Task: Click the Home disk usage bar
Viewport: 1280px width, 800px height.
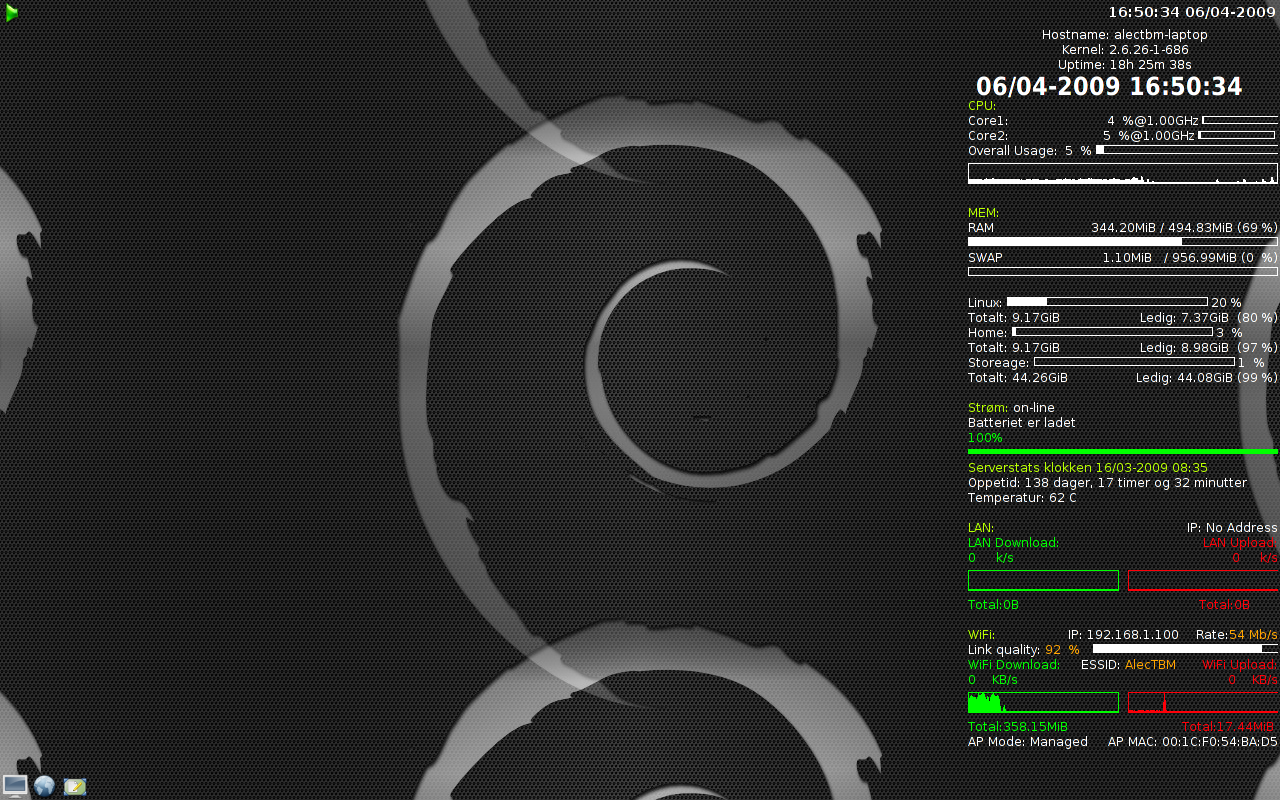Action: coord(1112,331)
